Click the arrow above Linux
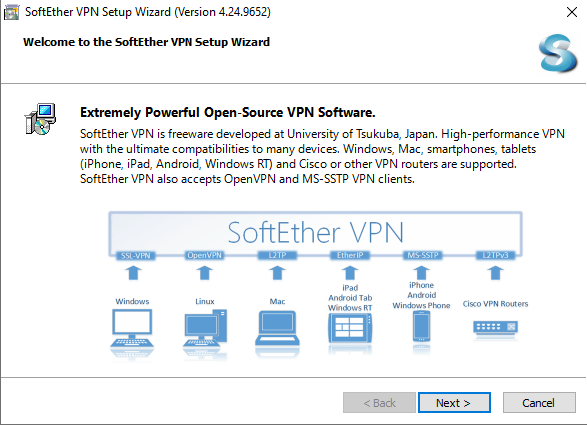The image size is (587, 425). (x=205, y=273)
